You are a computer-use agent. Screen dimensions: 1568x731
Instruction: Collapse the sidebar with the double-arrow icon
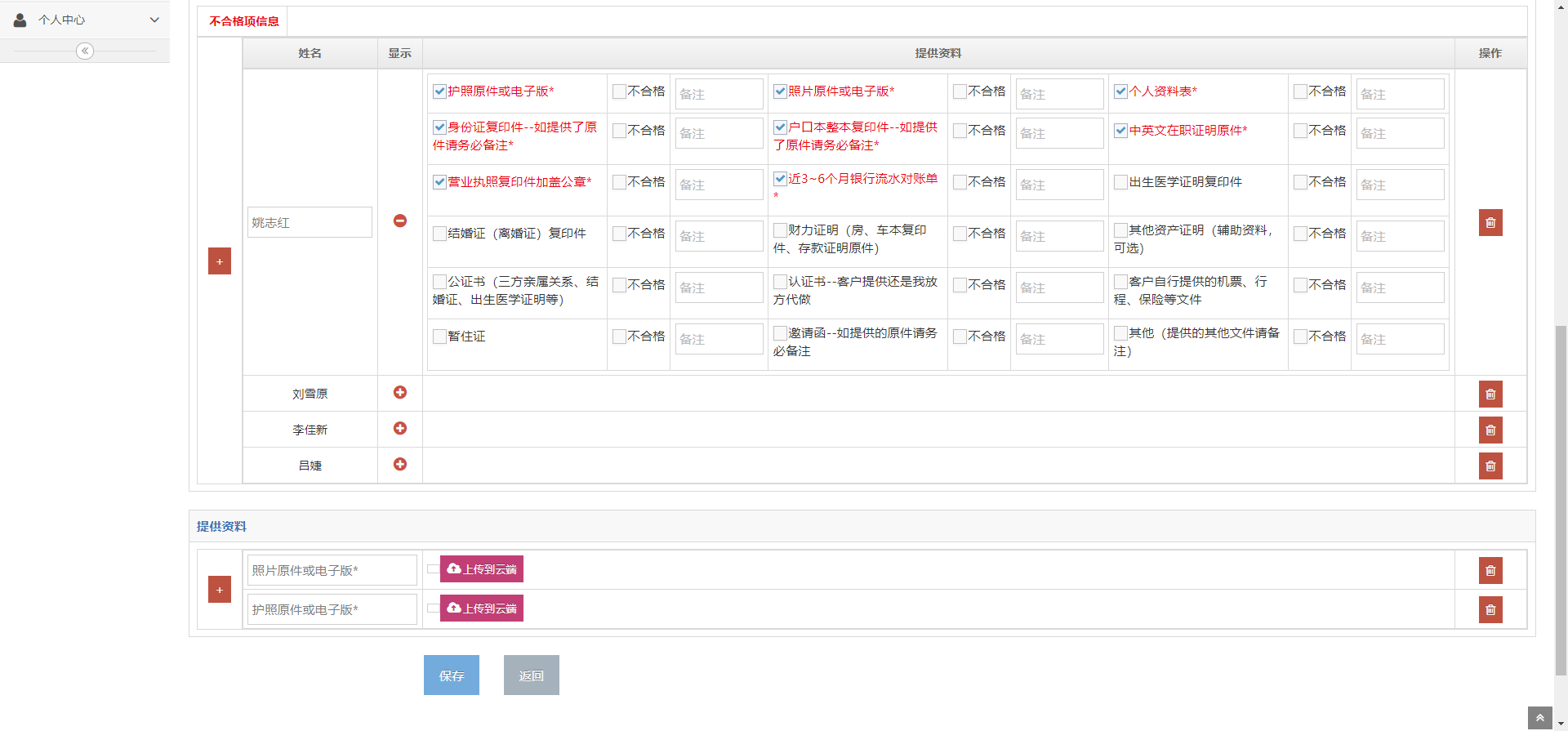pyautogui.click(x=85, y=51)
